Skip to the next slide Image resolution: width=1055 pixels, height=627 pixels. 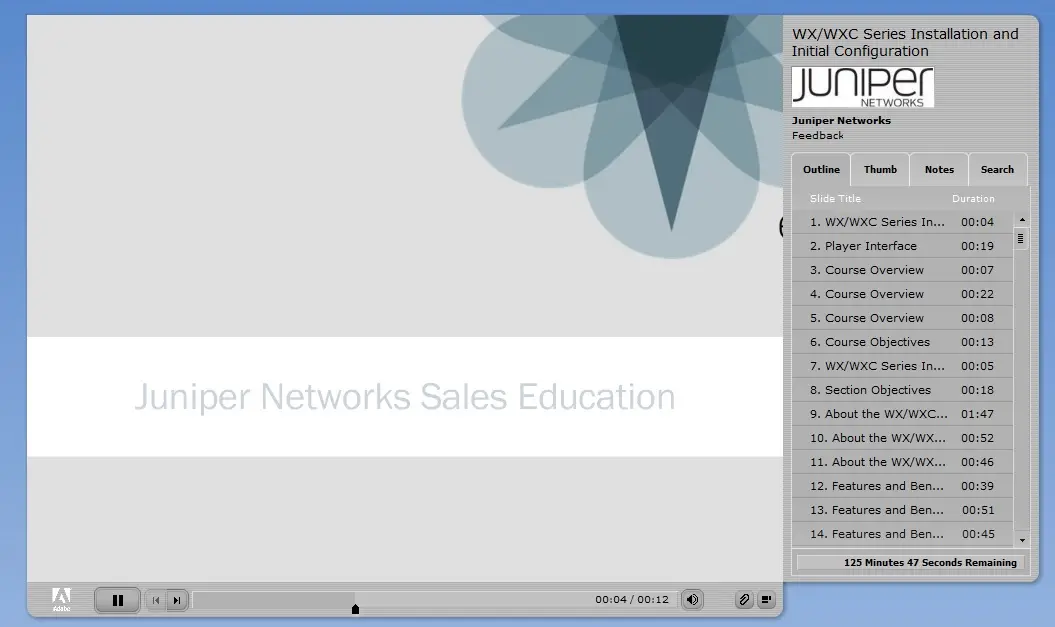[177, 600]
